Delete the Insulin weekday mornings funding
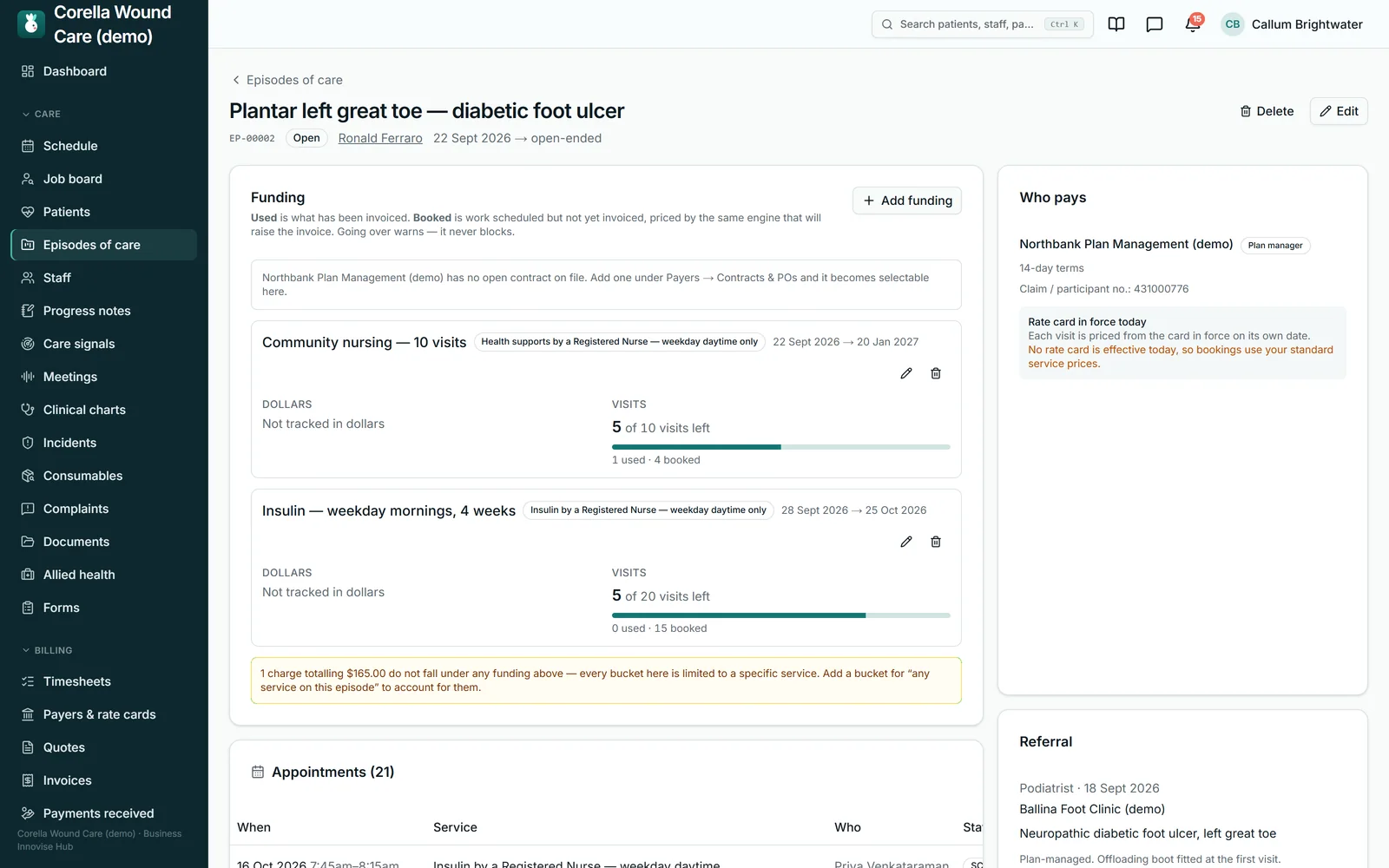The width and height of the screenshot is (1389, 868). pos(936,542)
